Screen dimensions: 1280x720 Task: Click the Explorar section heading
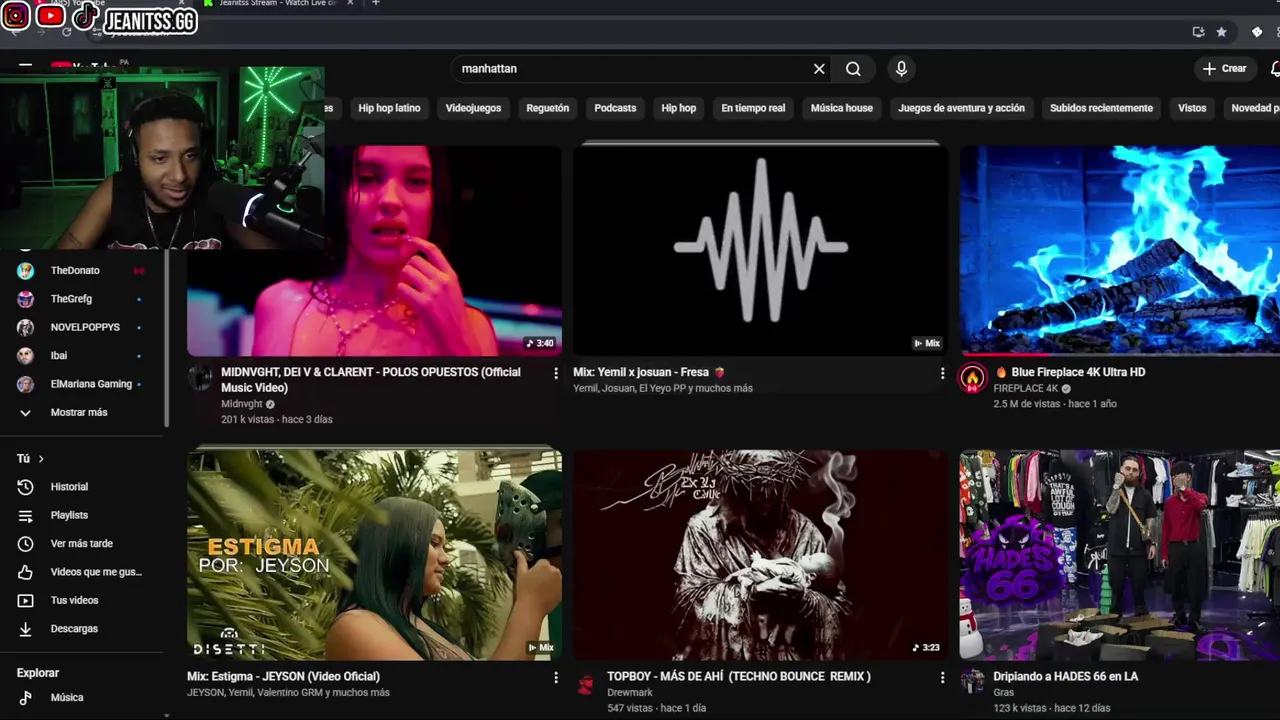[x=38, y=673]
